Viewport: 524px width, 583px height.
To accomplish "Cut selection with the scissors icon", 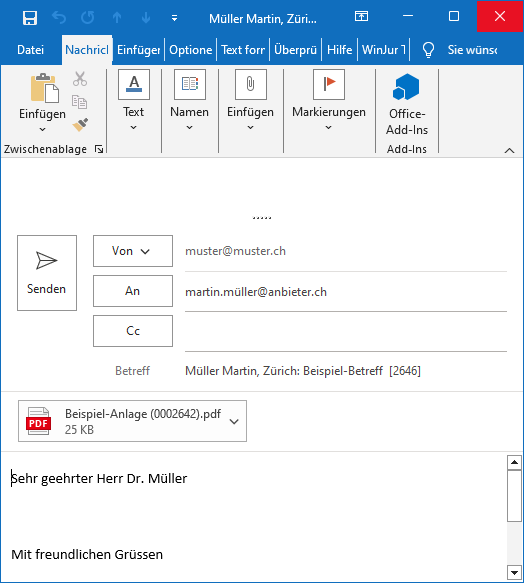I will click(80, 79).
